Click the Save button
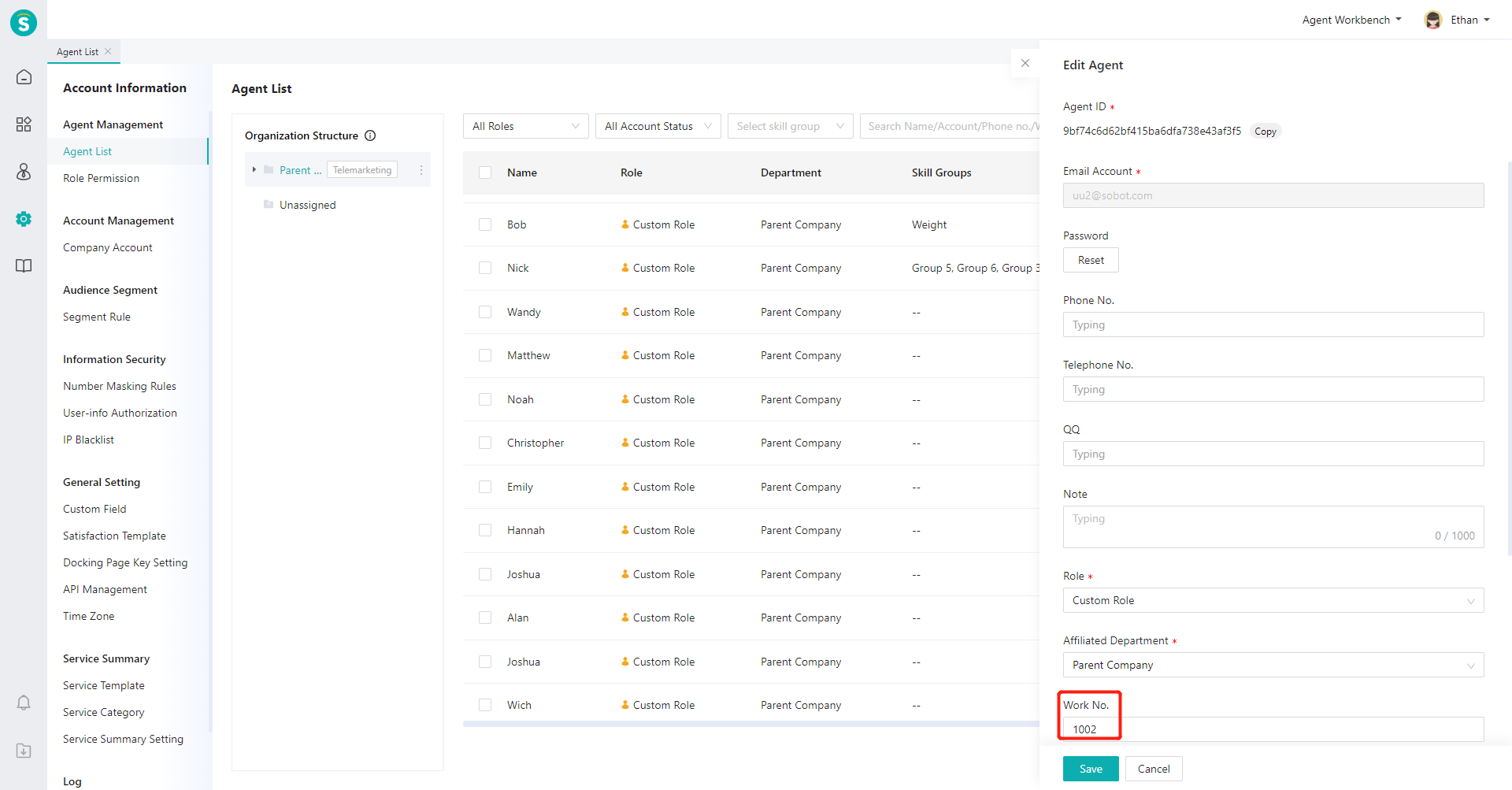1512x790 pixels. 1091,769
